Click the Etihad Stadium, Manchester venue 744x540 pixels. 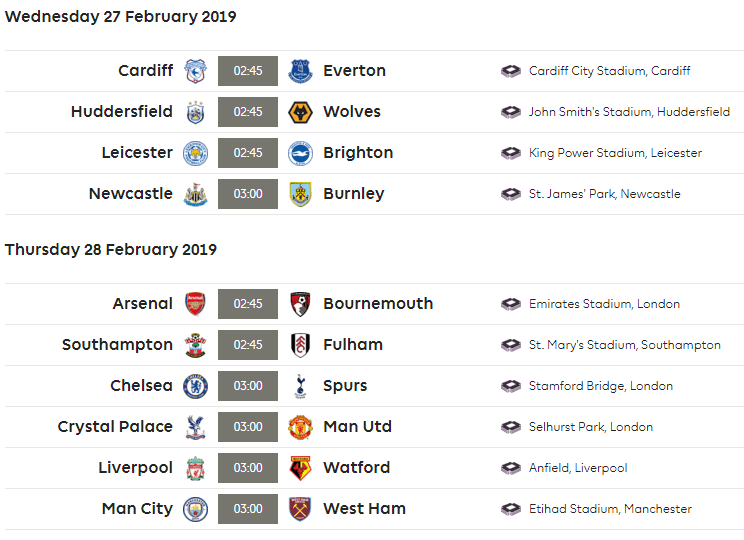[610, 509]
